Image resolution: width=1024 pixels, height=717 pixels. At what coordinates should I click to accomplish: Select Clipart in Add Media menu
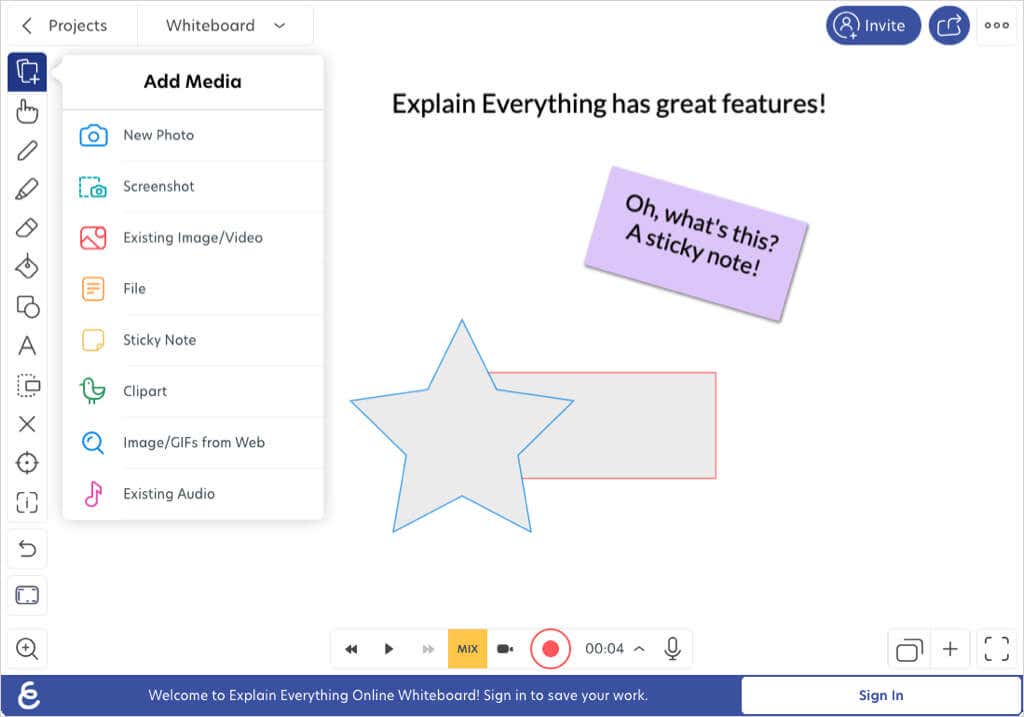pyautogui.click(x=145, y=391)
